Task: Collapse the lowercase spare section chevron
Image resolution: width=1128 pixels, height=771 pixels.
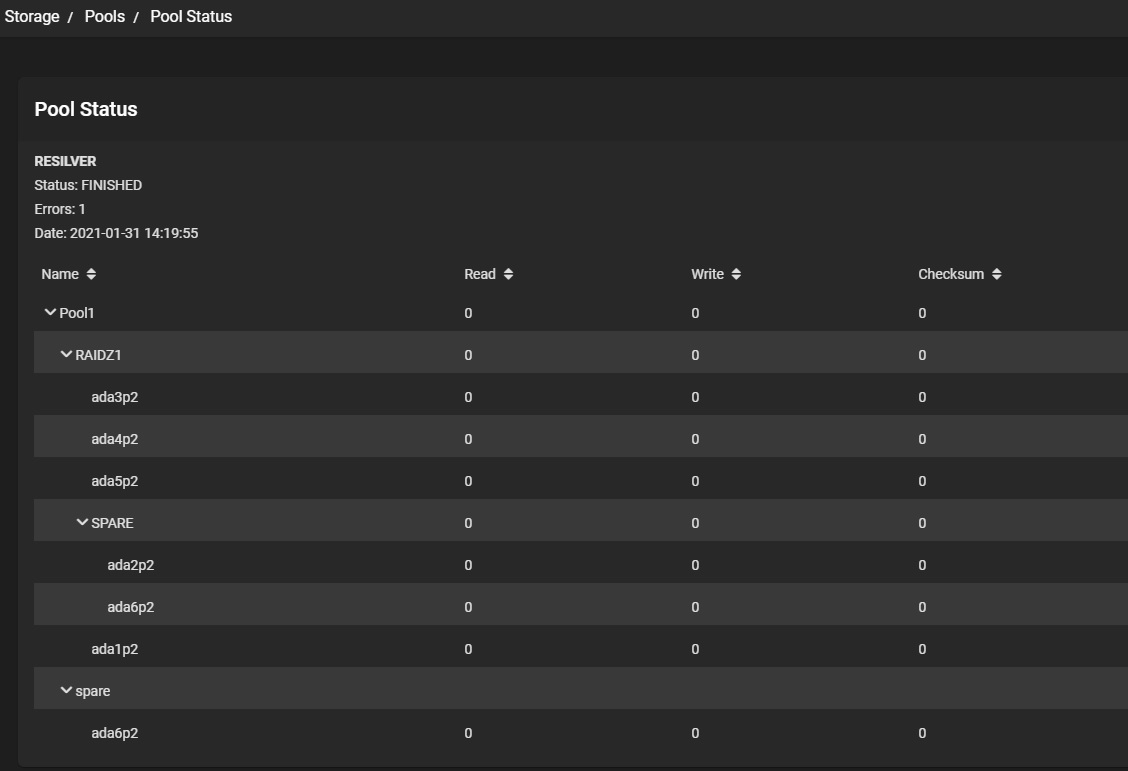Action: (x=66, y=691)
